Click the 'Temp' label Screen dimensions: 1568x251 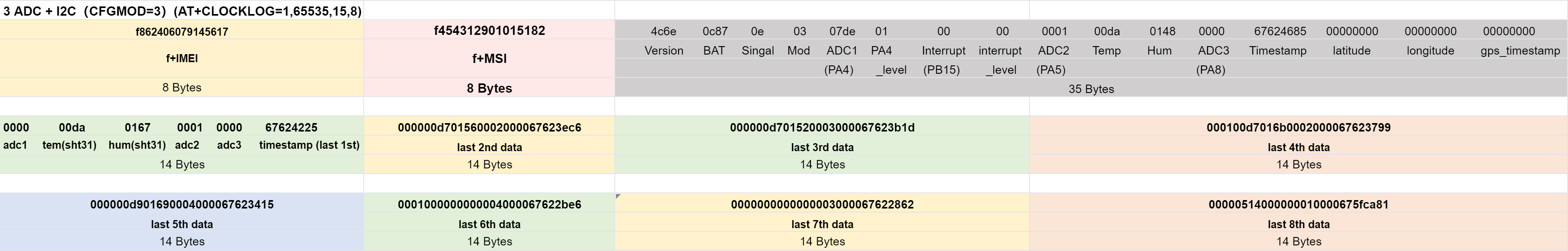(x=1106, y=51)
